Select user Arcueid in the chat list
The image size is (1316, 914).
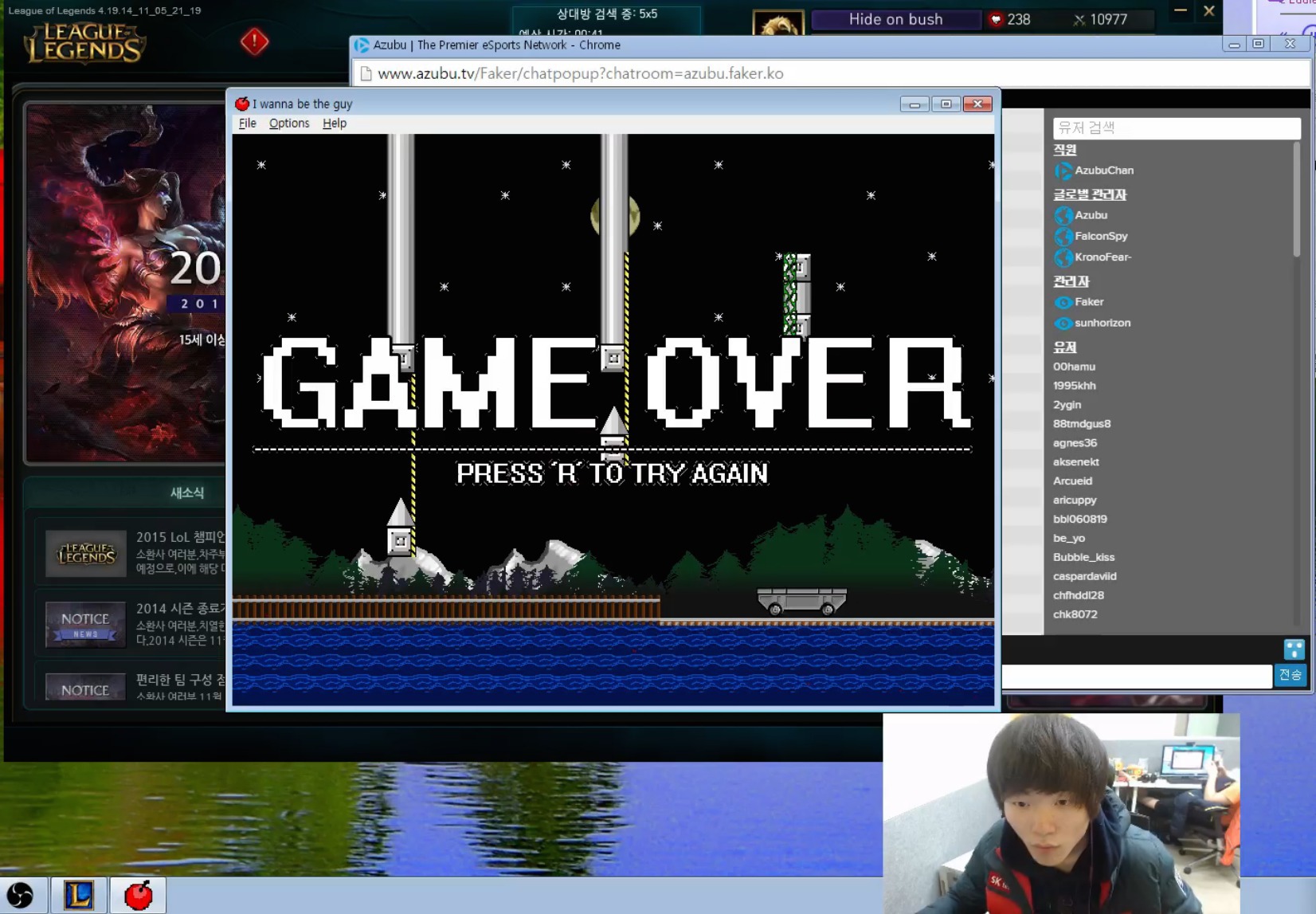pyautogui.click(x=1073, y=481)
